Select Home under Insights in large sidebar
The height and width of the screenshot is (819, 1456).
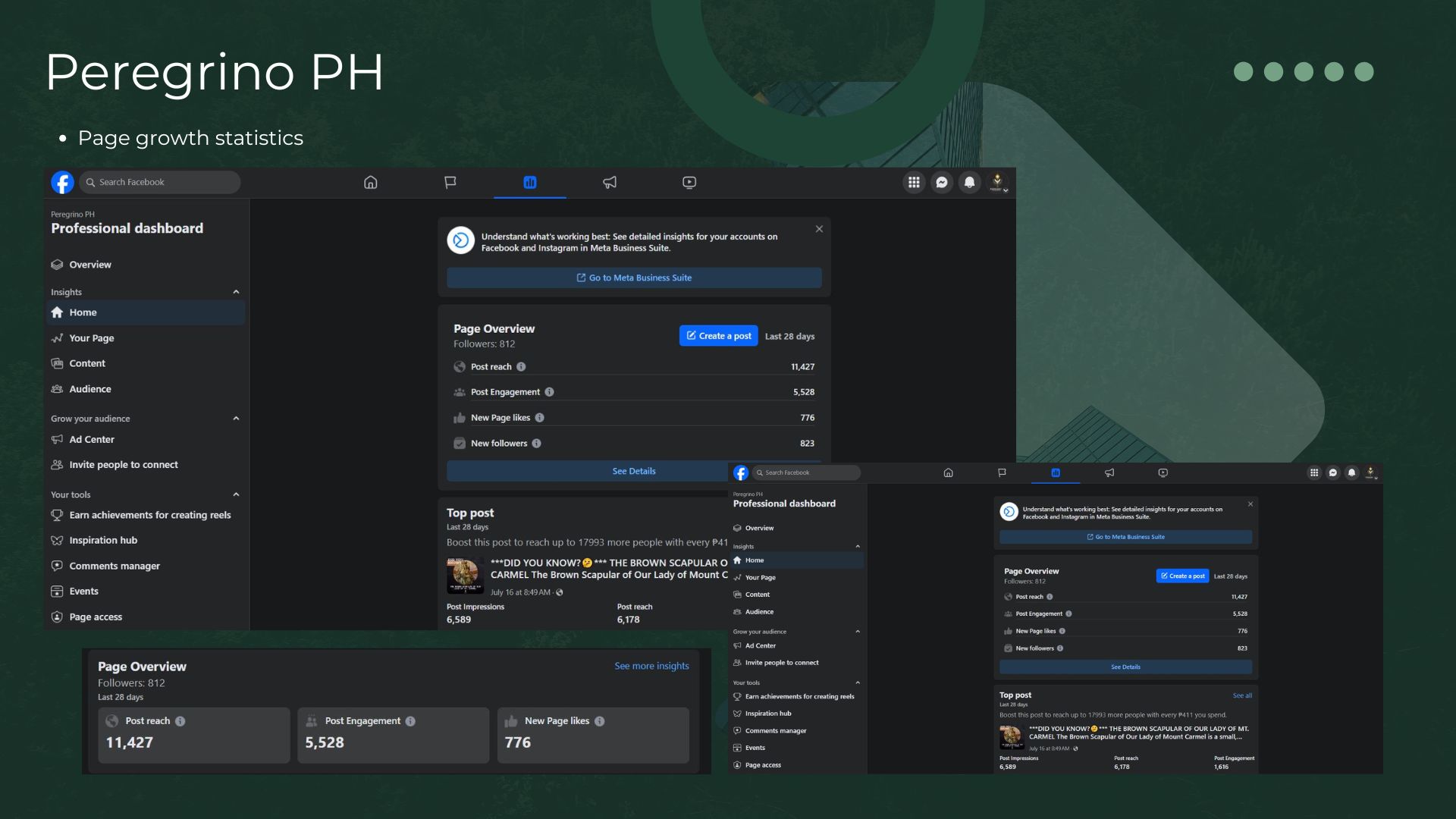pos(146,312)
